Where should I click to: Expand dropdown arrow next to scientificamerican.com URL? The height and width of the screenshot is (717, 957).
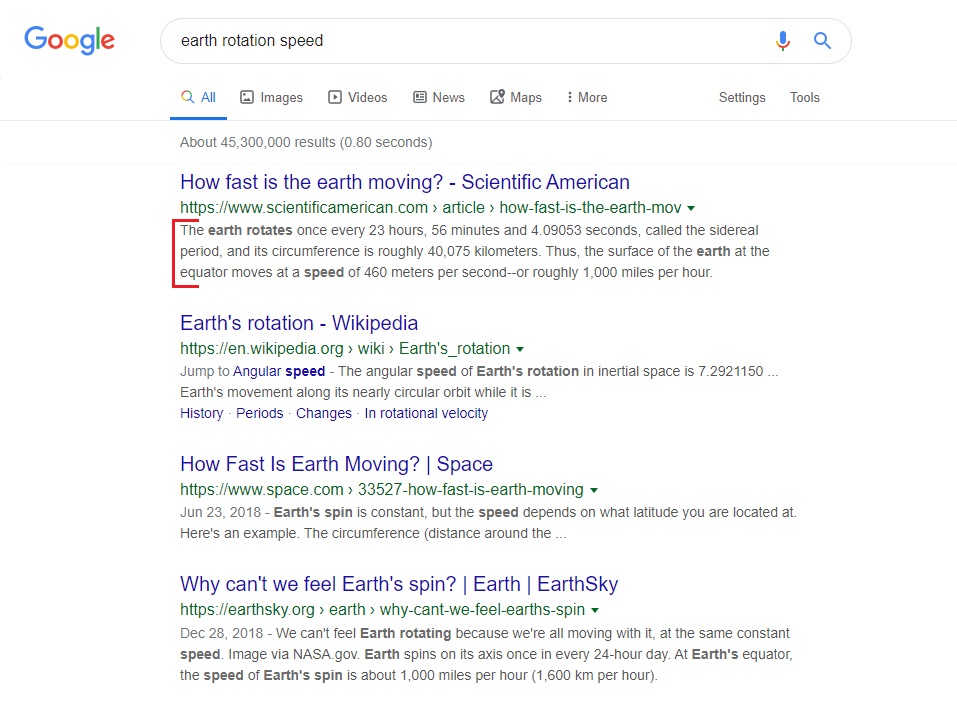691,208
